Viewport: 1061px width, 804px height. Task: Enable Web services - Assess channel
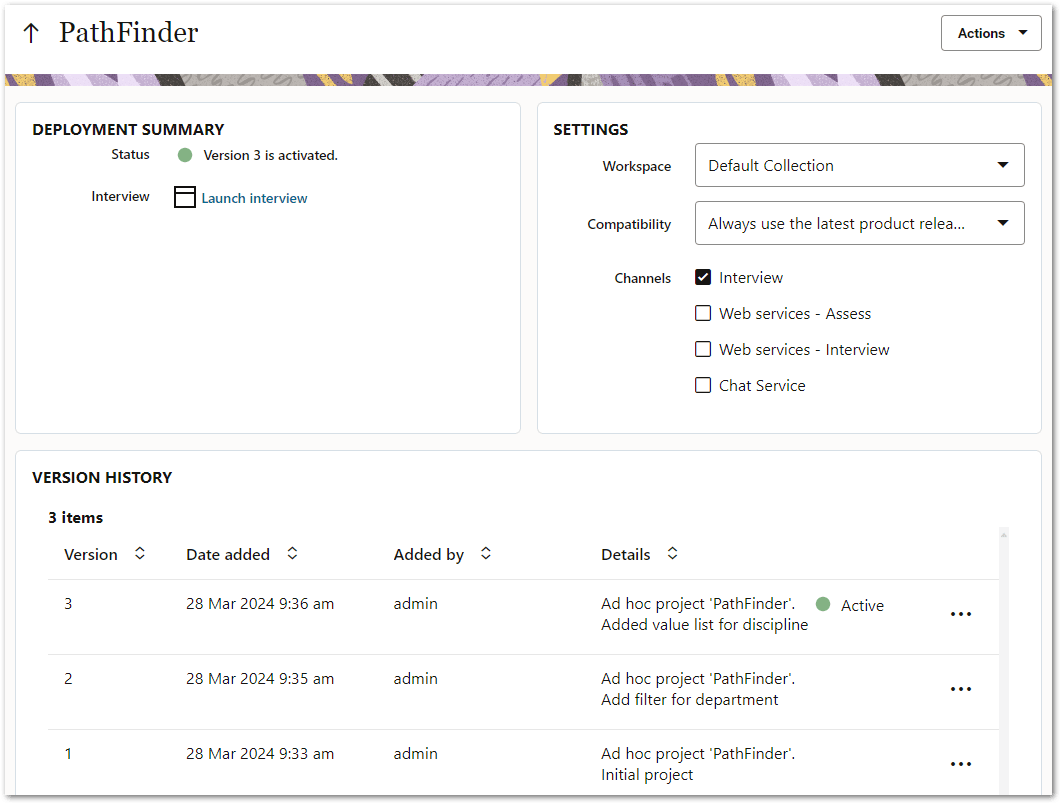click(x=703, y=313)
